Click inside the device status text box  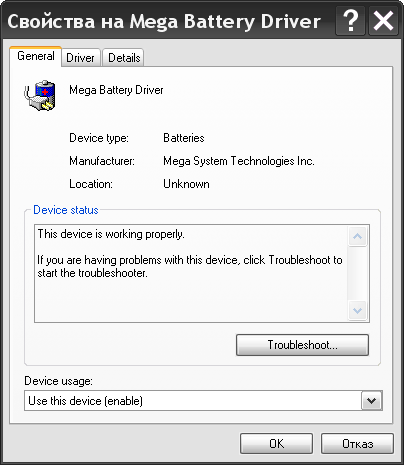(191, 273)
